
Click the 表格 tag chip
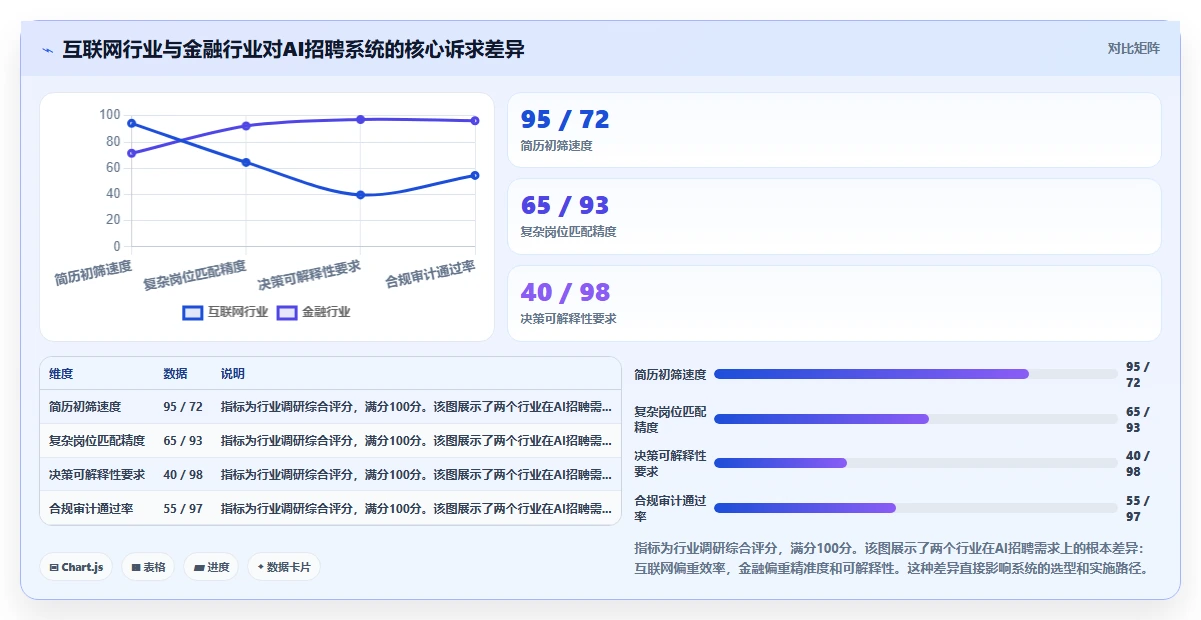[x=148, y=567]
